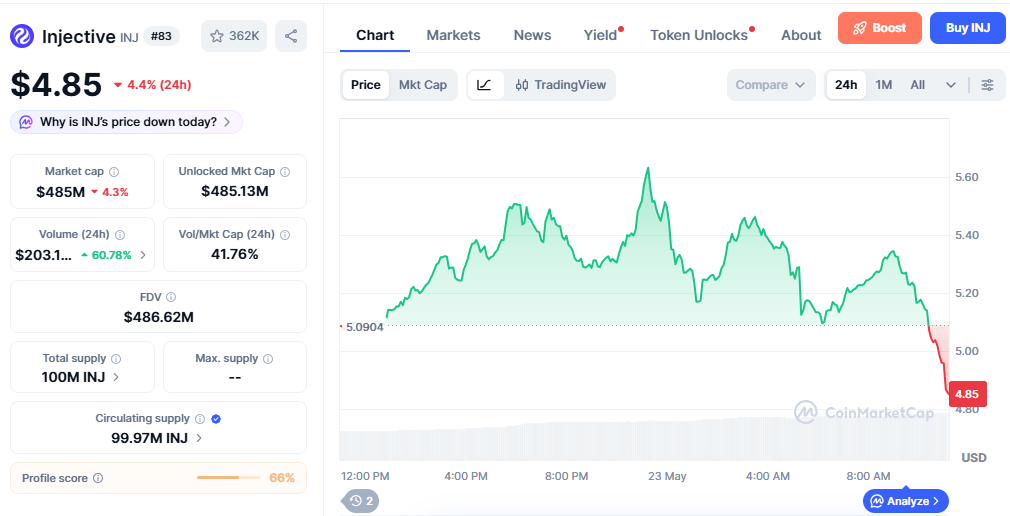Click the Profile score progress bar
Viewport: 1010px width, 516px height.
[229, 478]
